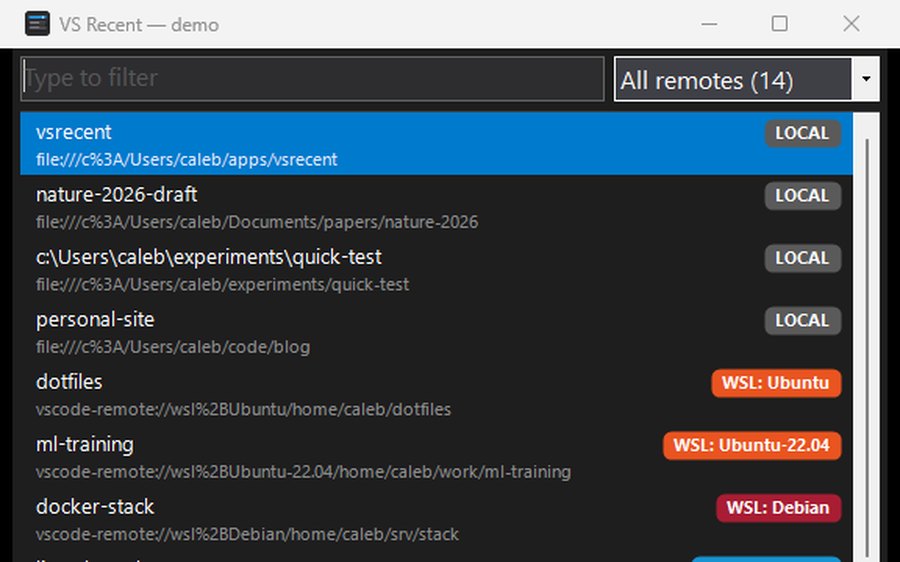Click the 'WSL: Ubuntu' badge on dotfiles
Screen dimensions: 900x562
point(776,383)
